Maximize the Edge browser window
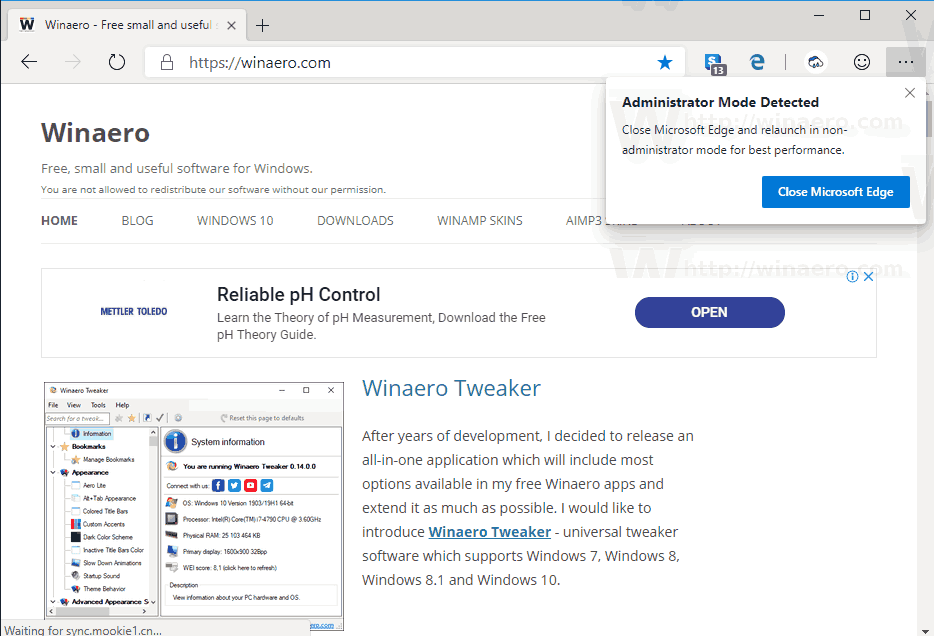Viewport: 934px width, 636px height. point(865,15)
